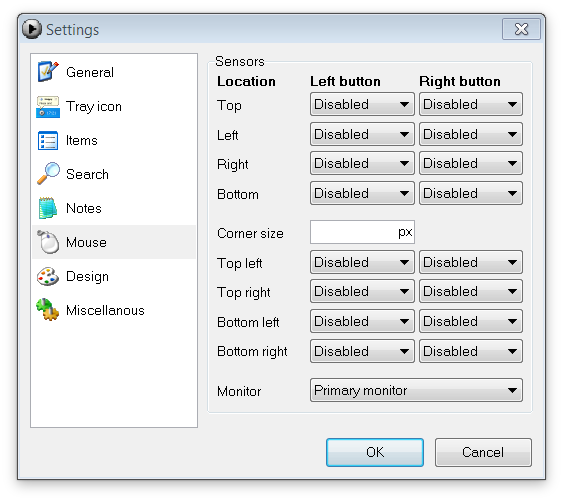Click the Monitor label
563x501 pixels.
239,391
